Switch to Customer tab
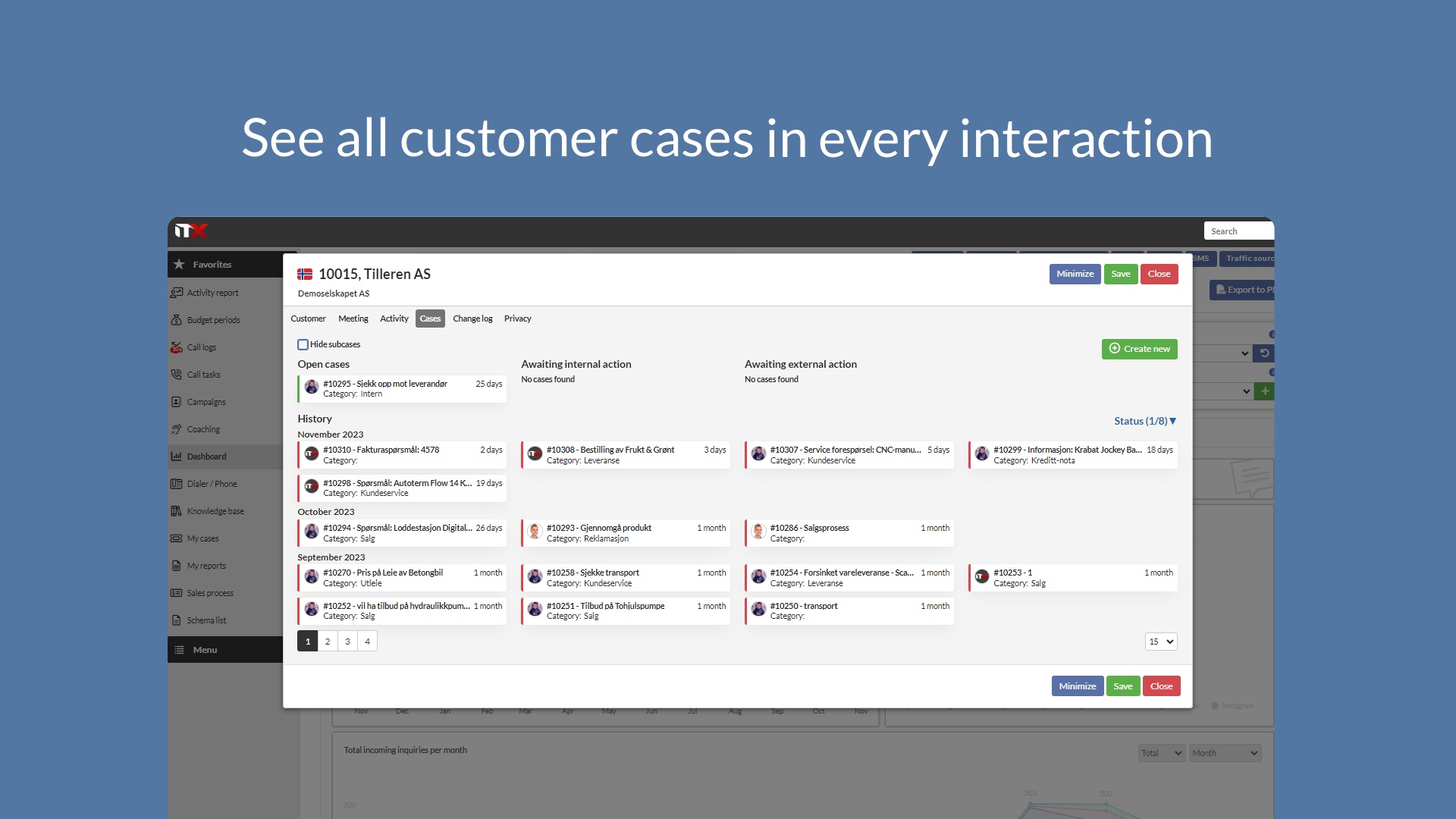This screenshot has height=819, width=1456. pos(308,318)
